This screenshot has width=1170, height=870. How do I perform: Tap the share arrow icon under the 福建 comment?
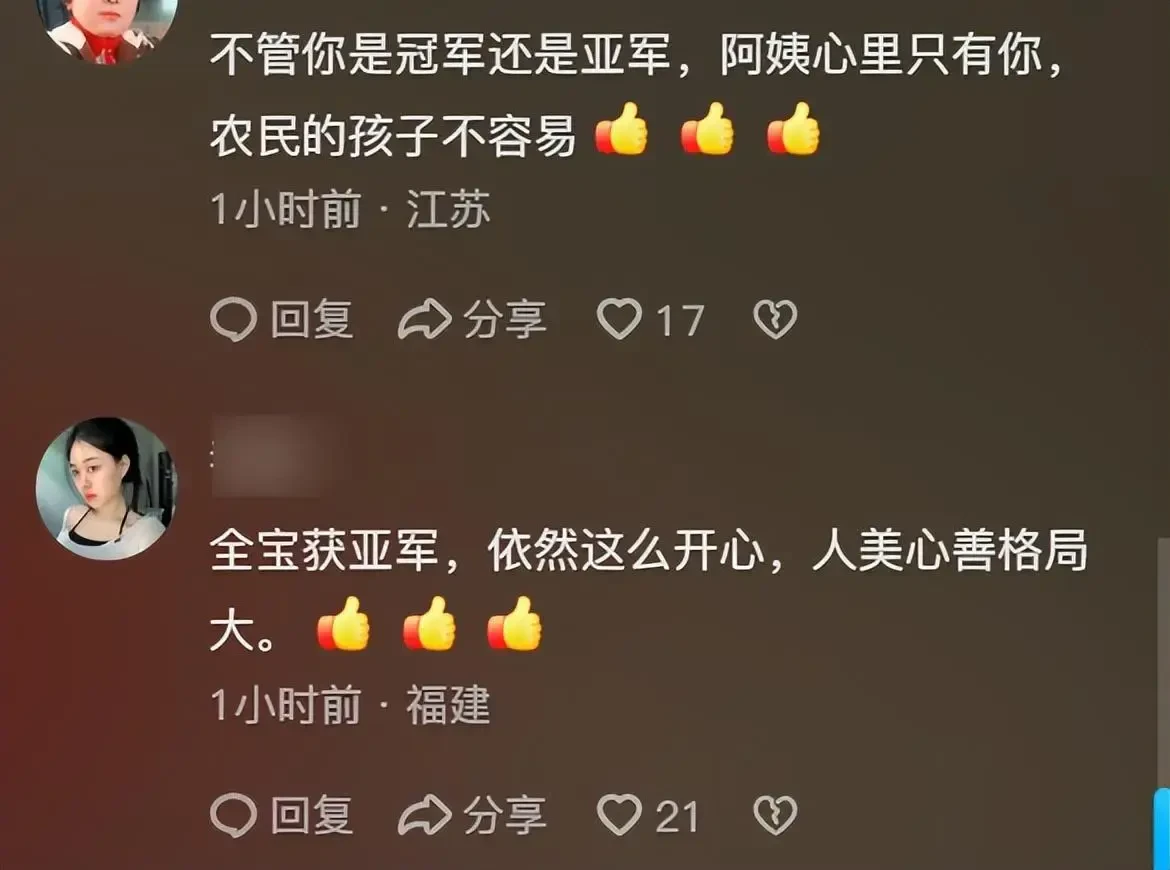(425, 815)
